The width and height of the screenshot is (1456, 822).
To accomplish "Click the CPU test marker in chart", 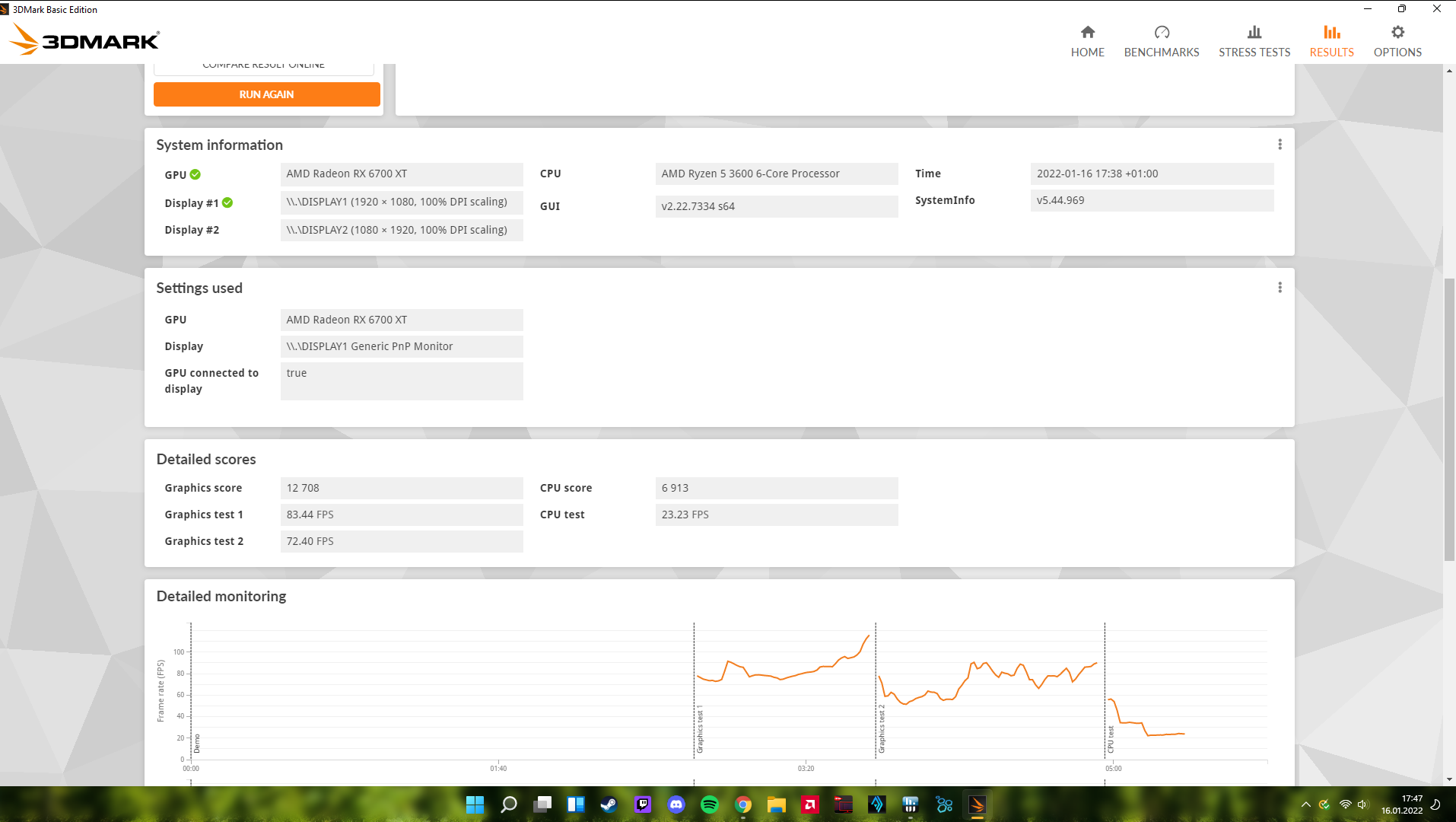I will [x=1111, y=740].
